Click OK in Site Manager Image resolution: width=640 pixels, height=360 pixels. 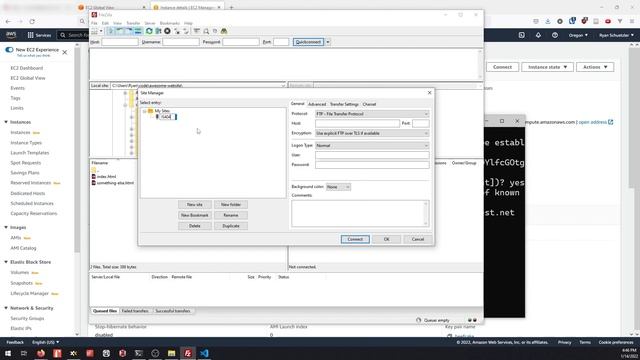point(387,239)
